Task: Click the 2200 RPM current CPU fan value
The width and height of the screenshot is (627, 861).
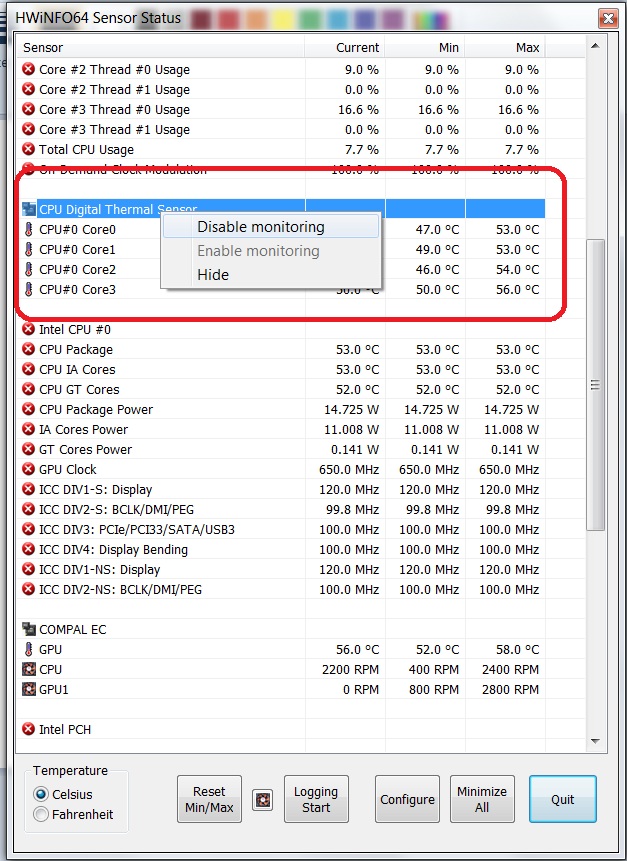Action: 350,670
